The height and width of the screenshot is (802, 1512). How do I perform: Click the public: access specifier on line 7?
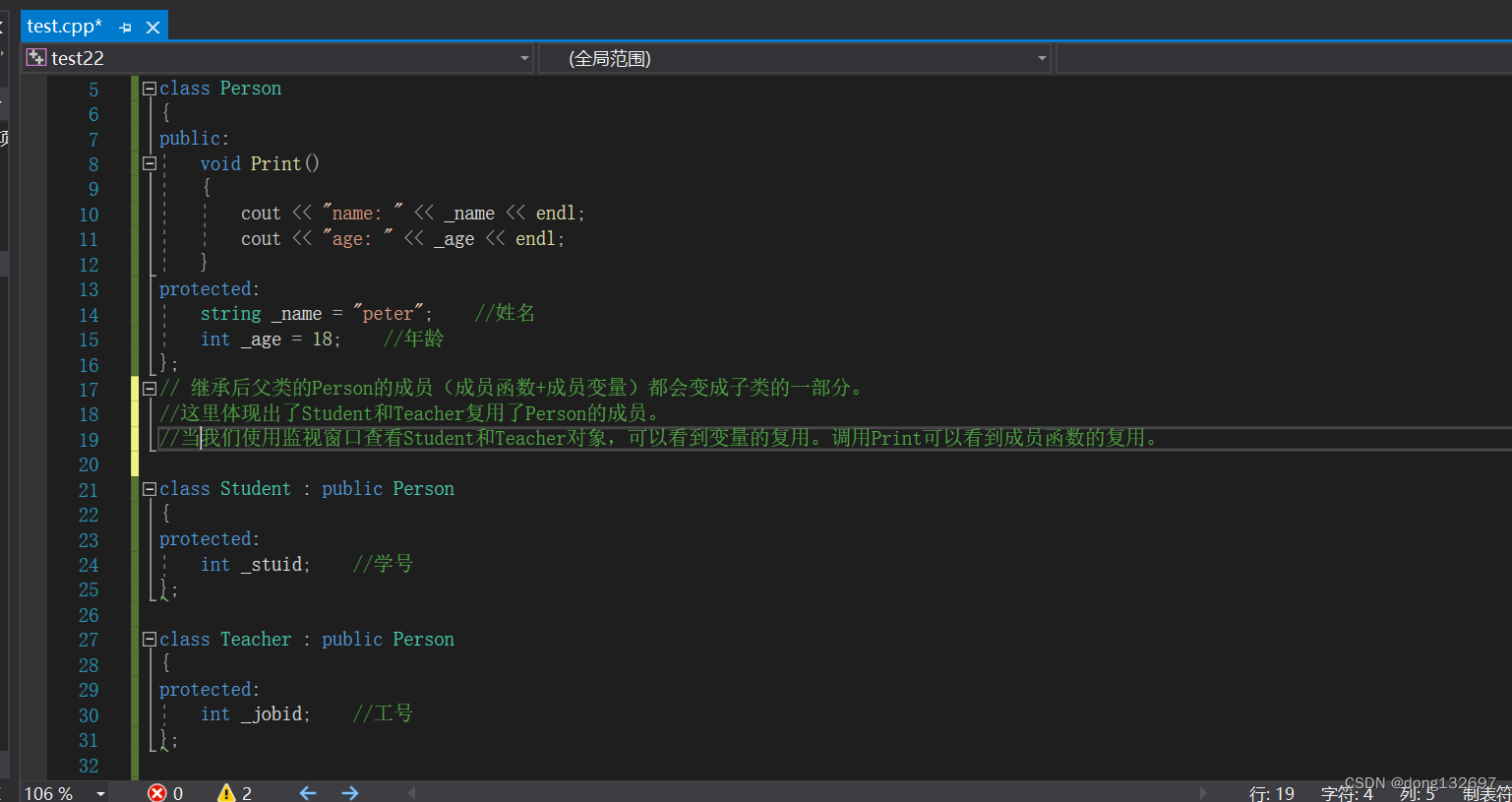coord(194,139)
